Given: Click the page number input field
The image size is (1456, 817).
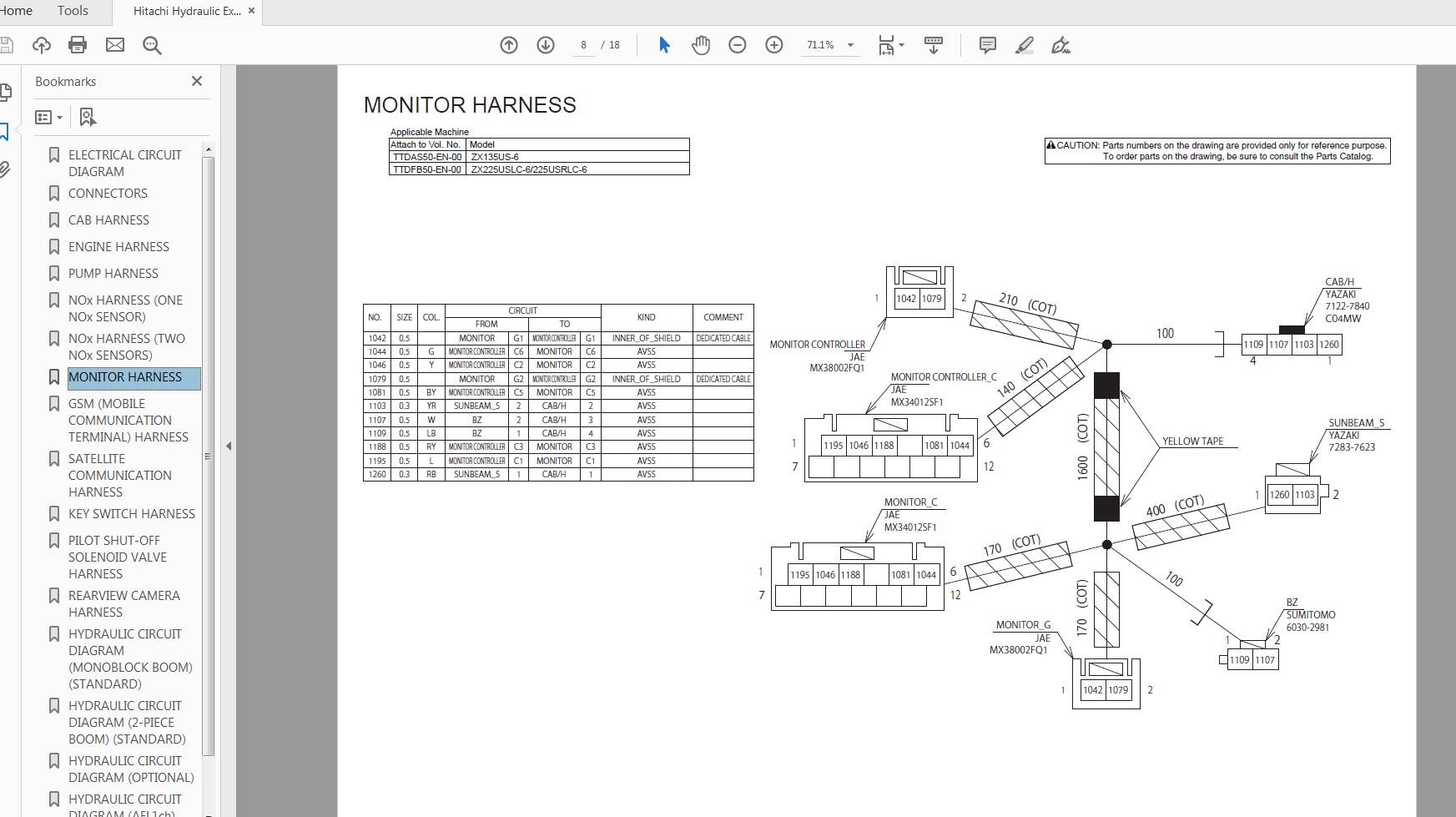Looking at the screenshot, I should click(x=584, y=45).
